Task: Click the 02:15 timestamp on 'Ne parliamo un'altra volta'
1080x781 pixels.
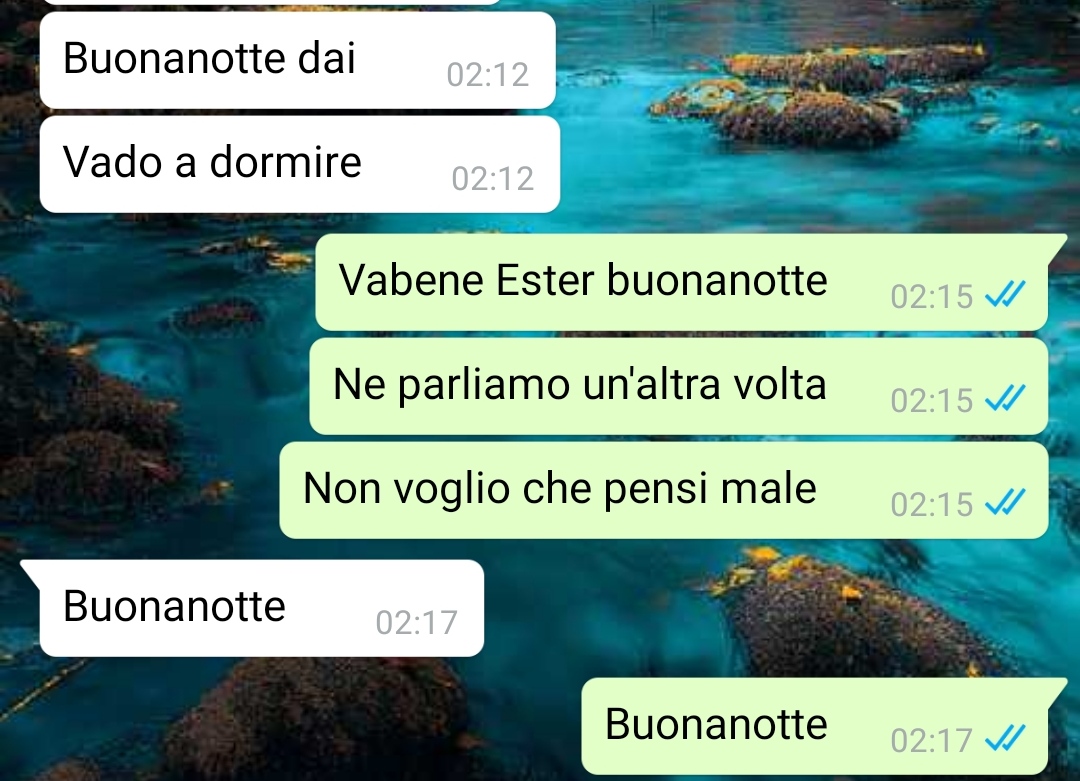Action: pos(931,401)
